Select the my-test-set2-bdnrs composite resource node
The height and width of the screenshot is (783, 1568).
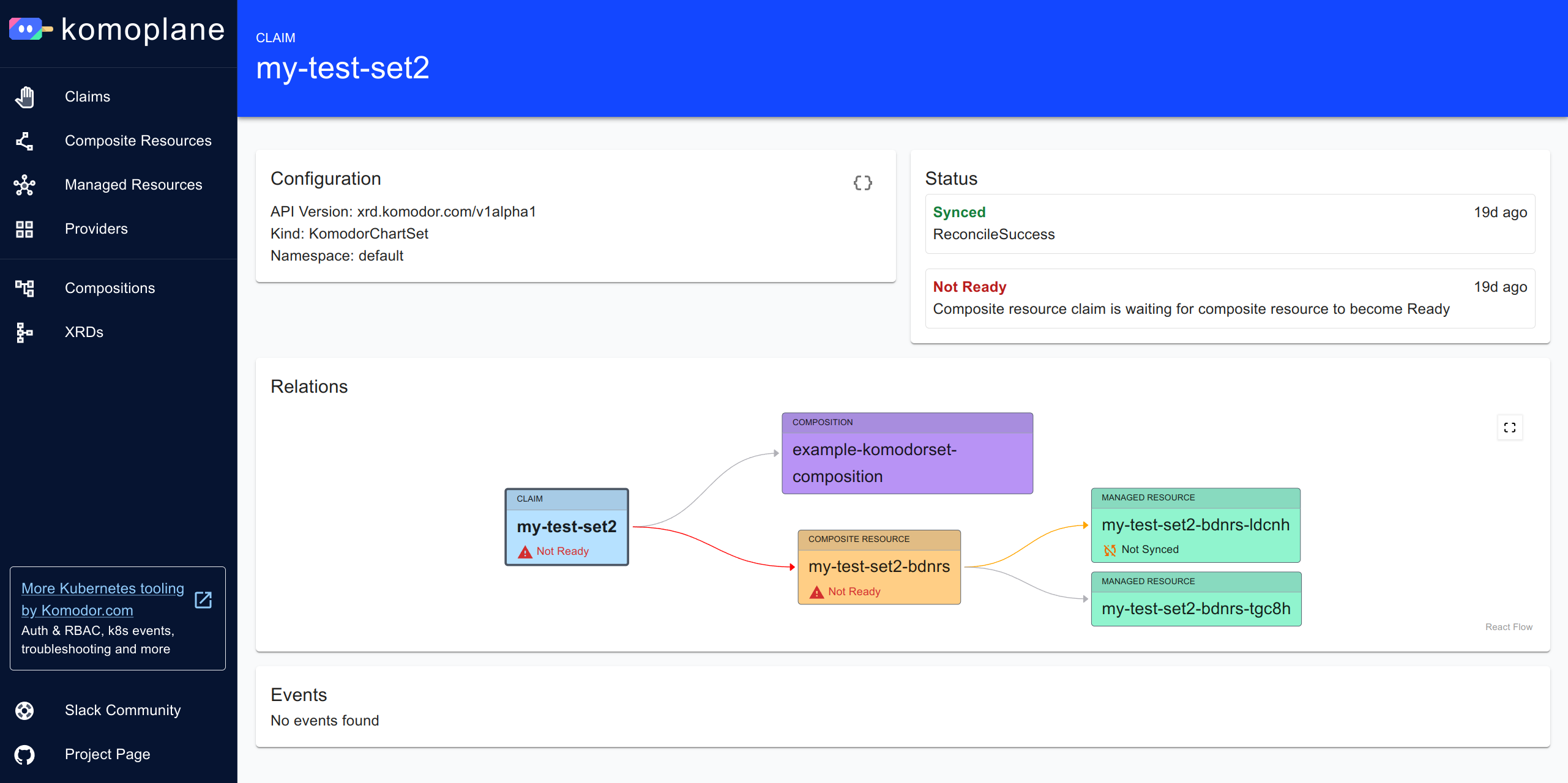click(x=879, y=567)
